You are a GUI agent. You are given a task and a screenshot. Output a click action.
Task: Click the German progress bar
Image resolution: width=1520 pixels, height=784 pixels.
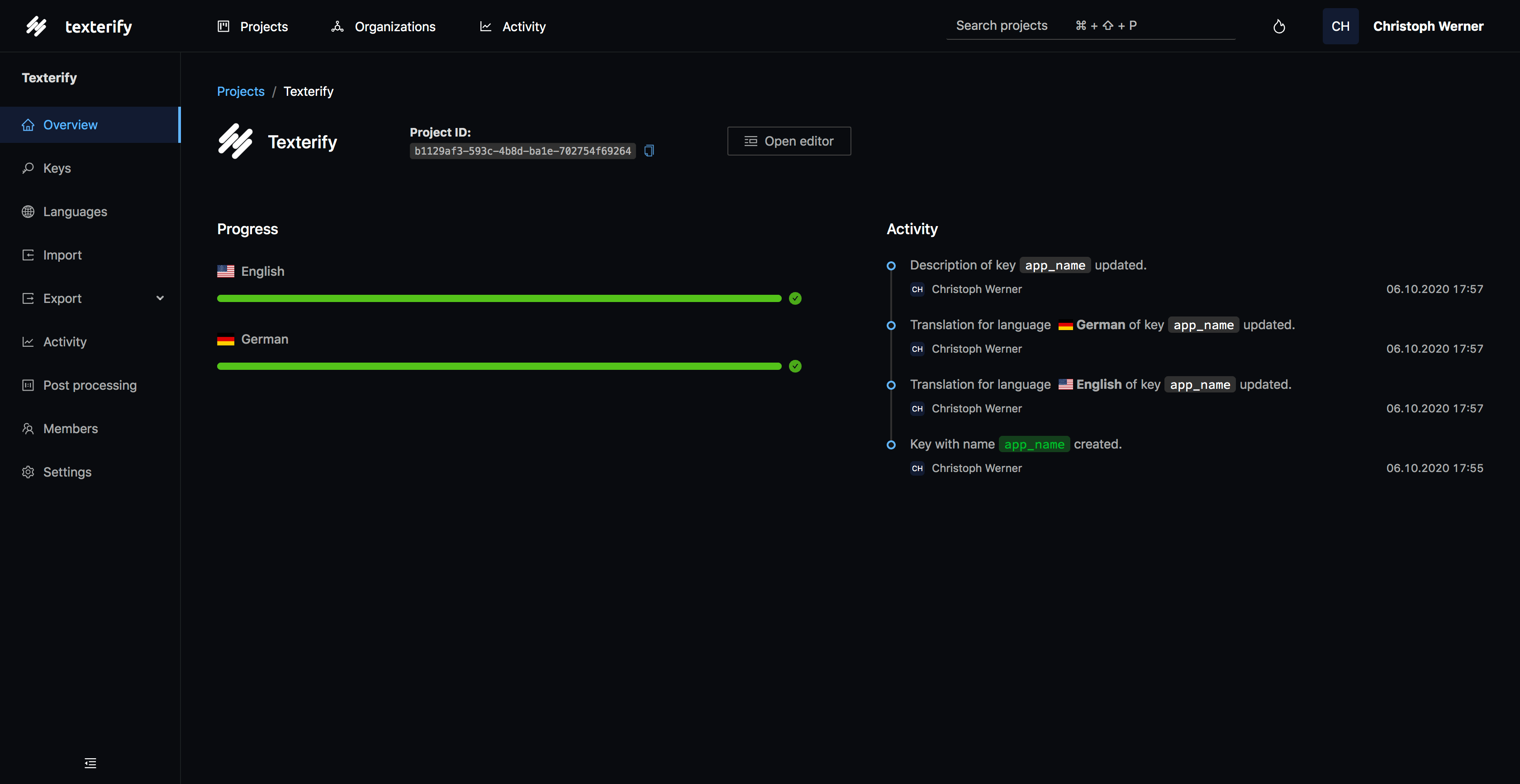[499, 366]
